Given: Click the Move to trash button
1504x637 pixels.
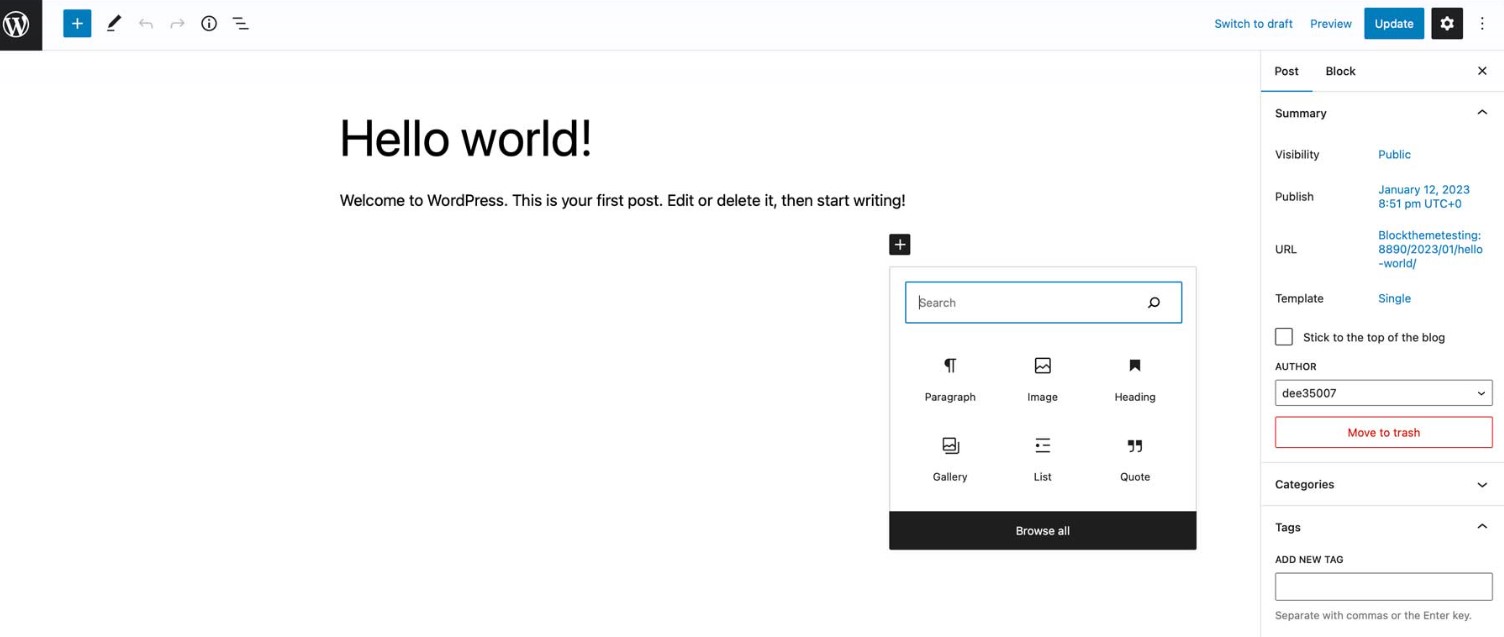Looking at the screenshot, I should click(1383, 433).
